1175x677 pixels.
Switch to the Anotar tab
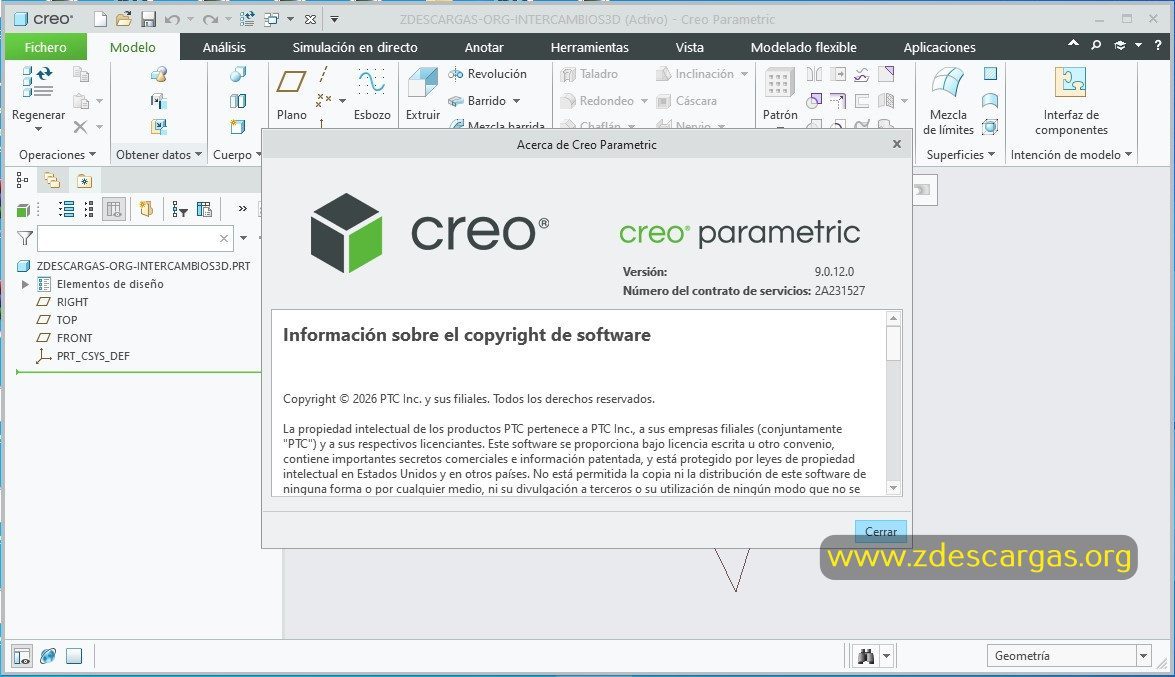[483, 47]
